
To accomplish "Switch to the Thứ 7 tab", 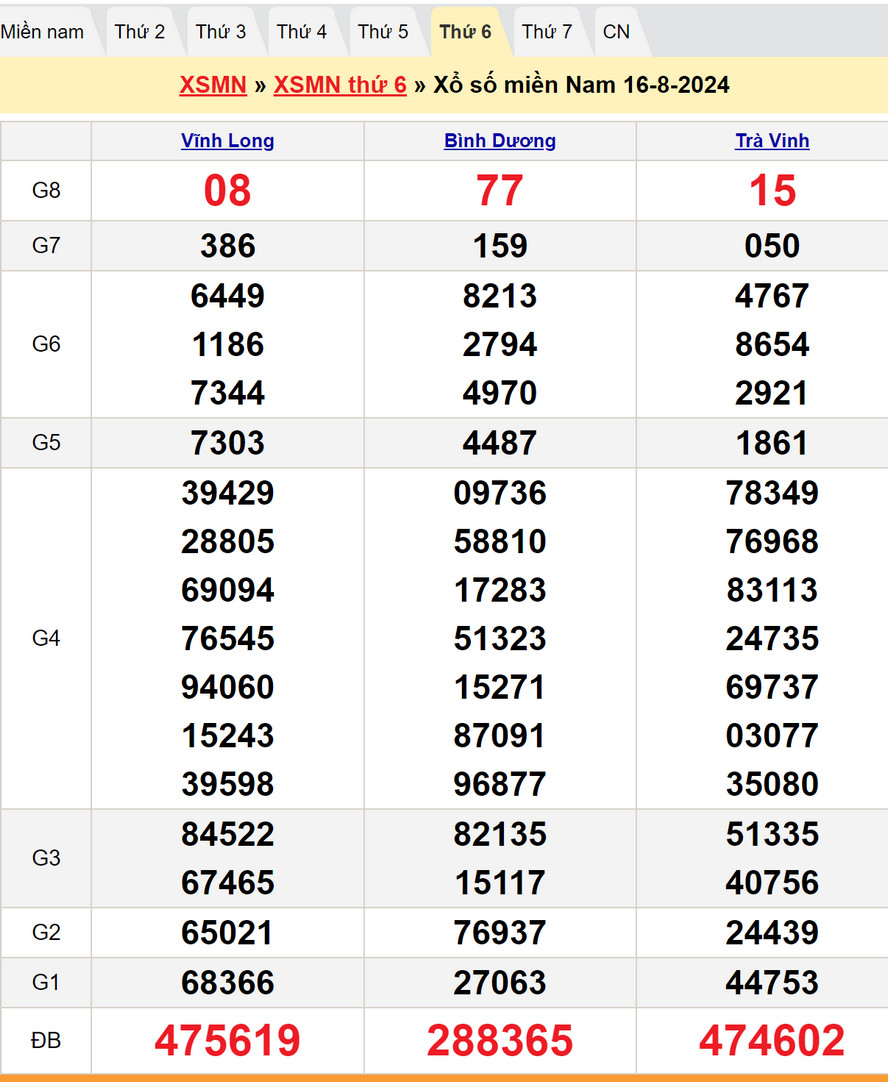I will [547, 32].
